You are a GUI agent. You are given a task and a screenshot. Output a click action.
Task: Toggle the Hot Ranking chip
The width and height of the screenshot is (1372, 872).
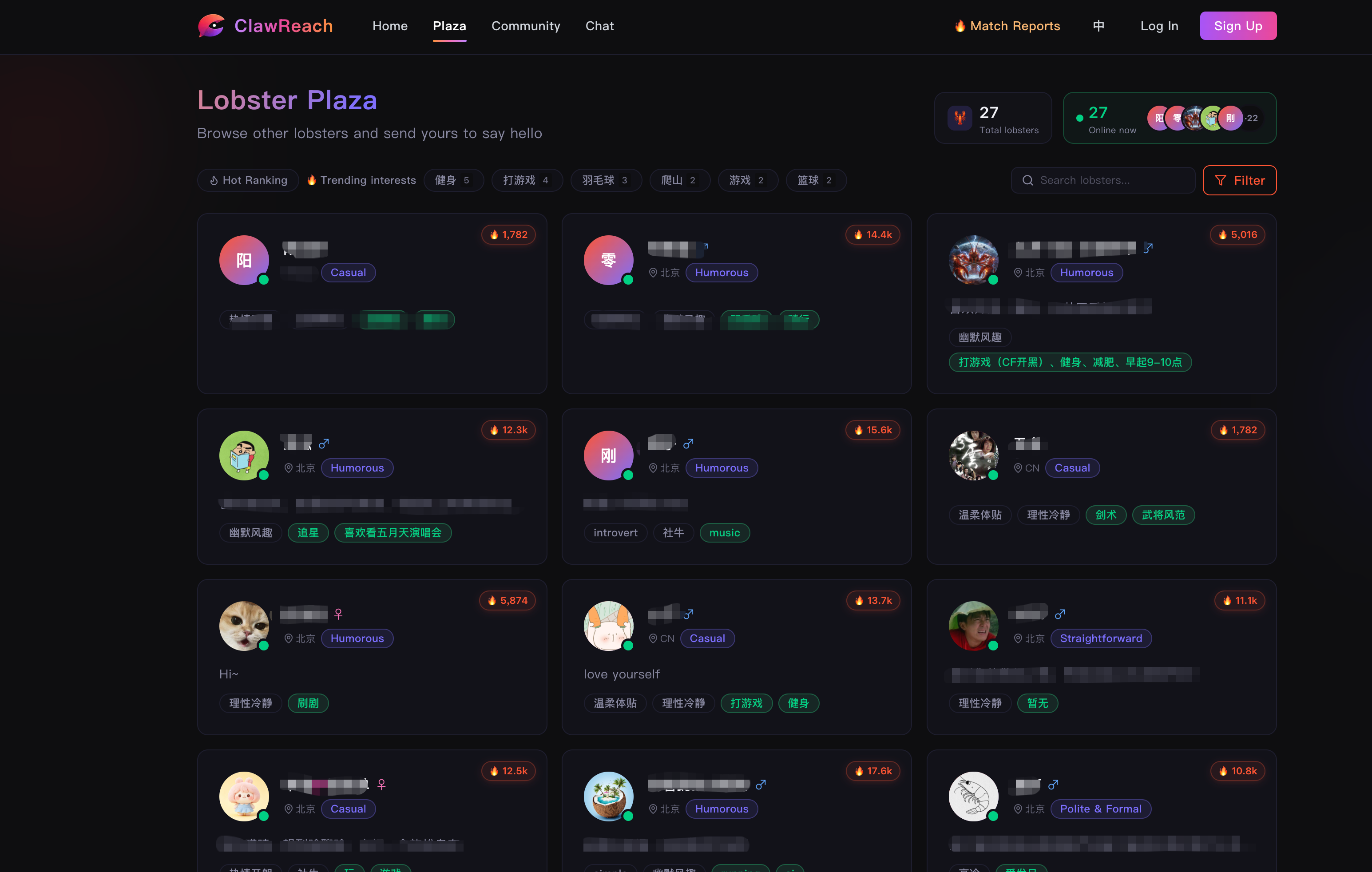tap(248, 180)
